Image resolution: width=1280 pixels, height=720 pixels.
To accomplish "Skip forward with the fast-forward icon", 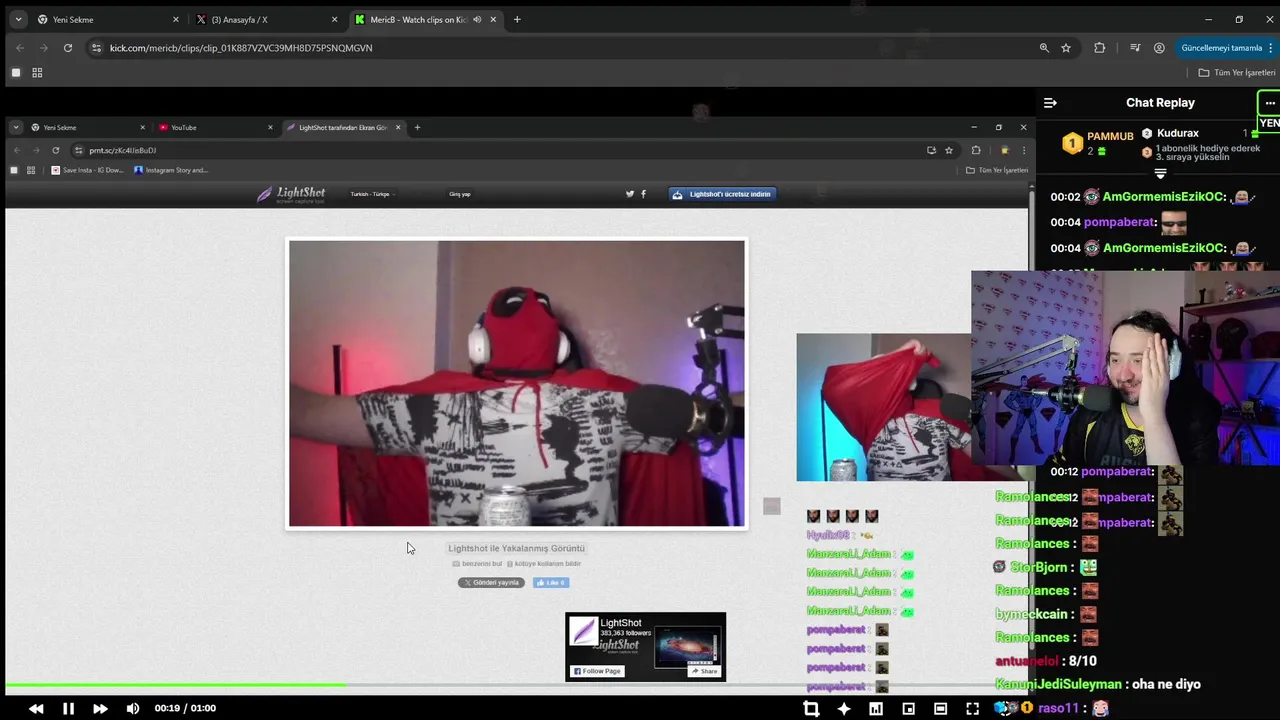I will point(100,708).
